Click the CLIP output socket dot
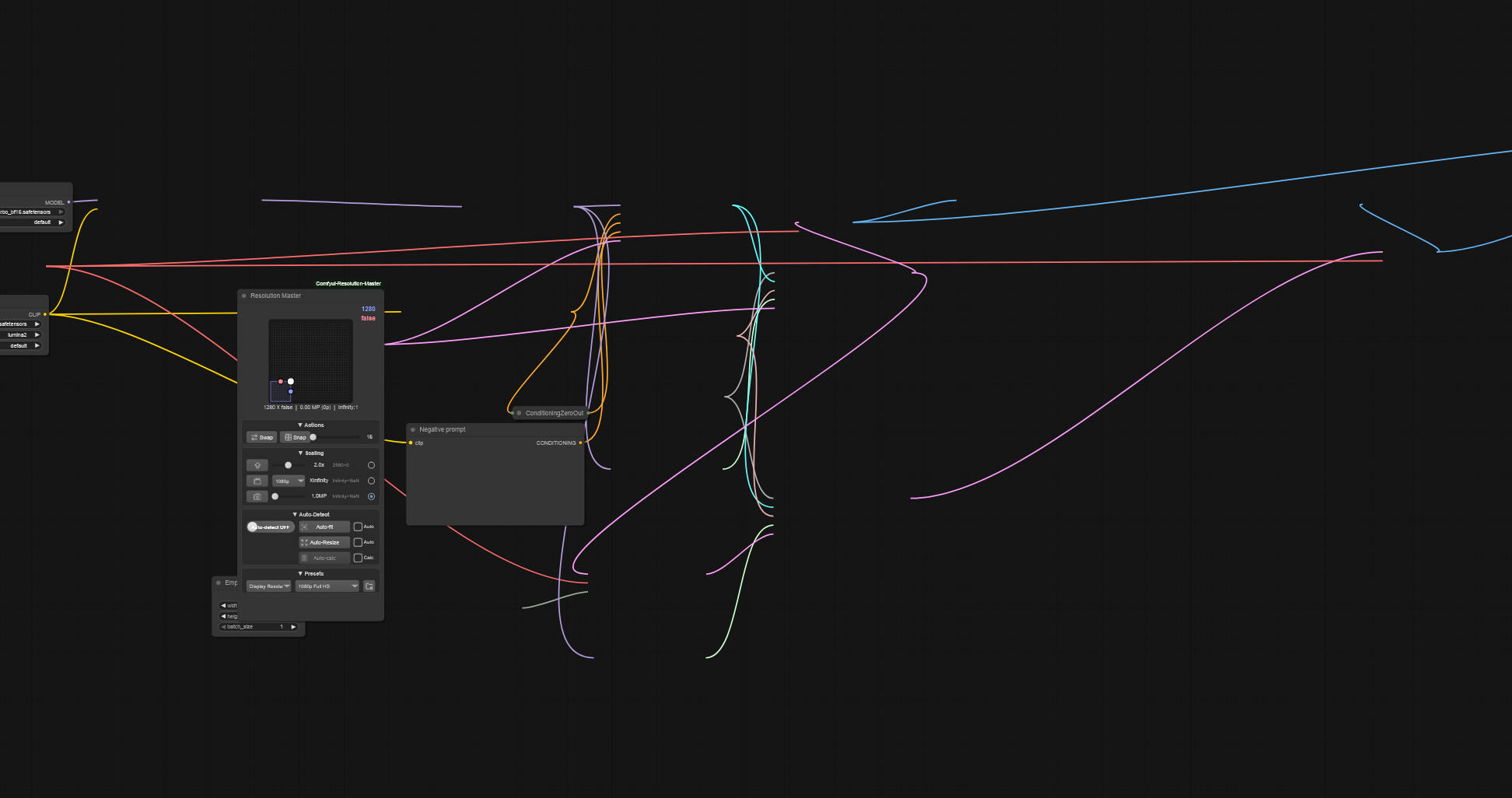1512x798 pixels. point(45,314)
